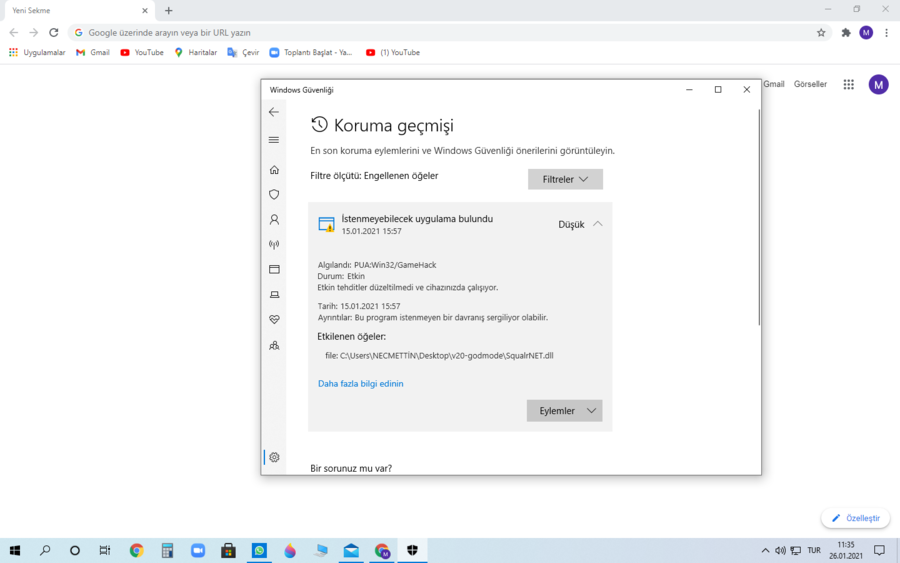Open Mail app from taskbar
Screen dimensions: 900x563
point(351,550)
